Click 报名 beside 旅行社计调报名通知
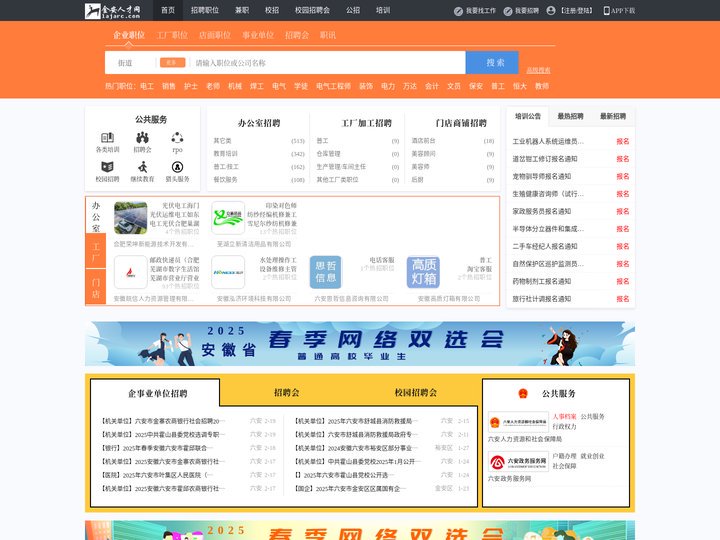The height and width of the screenshot is (540, 720). [623, 299]
